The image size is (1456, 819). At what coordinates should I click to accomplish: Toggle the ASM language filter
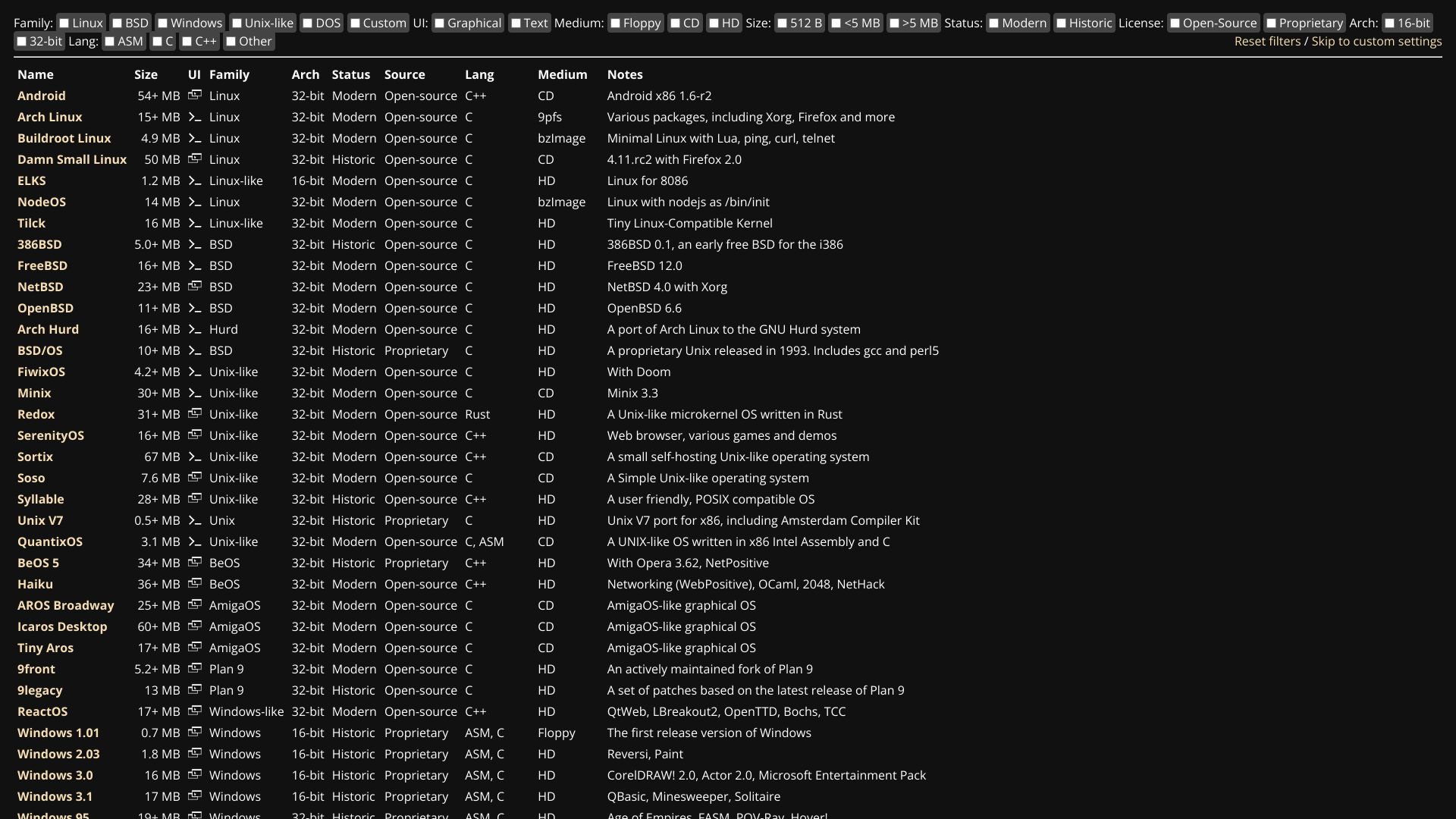tap(110, 42)
